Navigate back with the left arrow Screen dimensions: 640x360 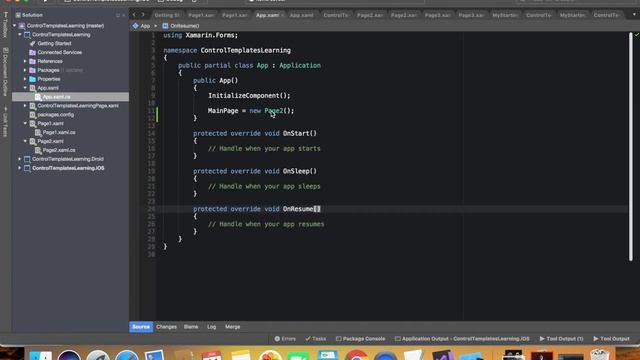click(x=134, y=15)
